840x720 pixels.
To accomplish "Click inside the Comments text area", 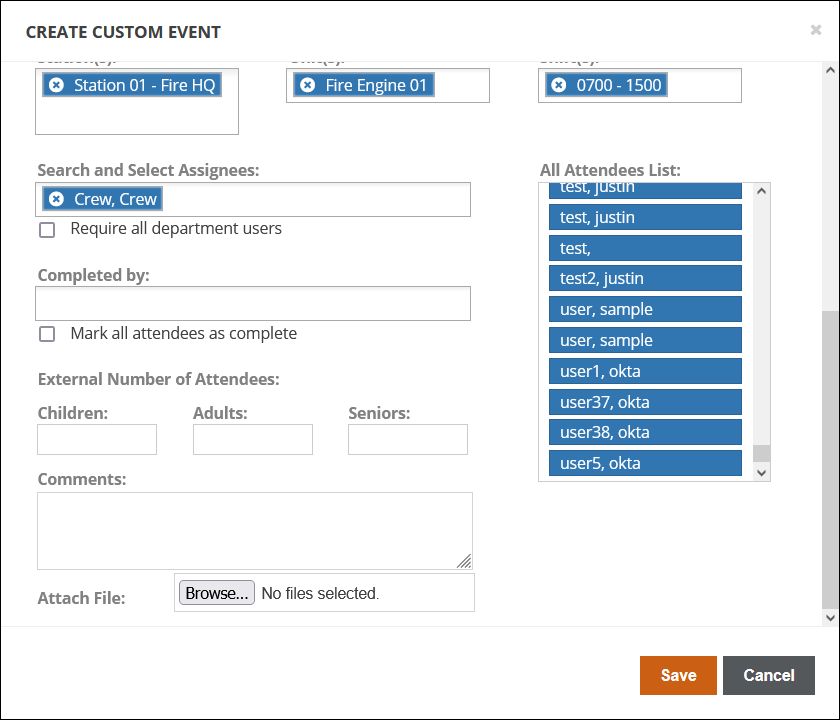I will [254, 530].
